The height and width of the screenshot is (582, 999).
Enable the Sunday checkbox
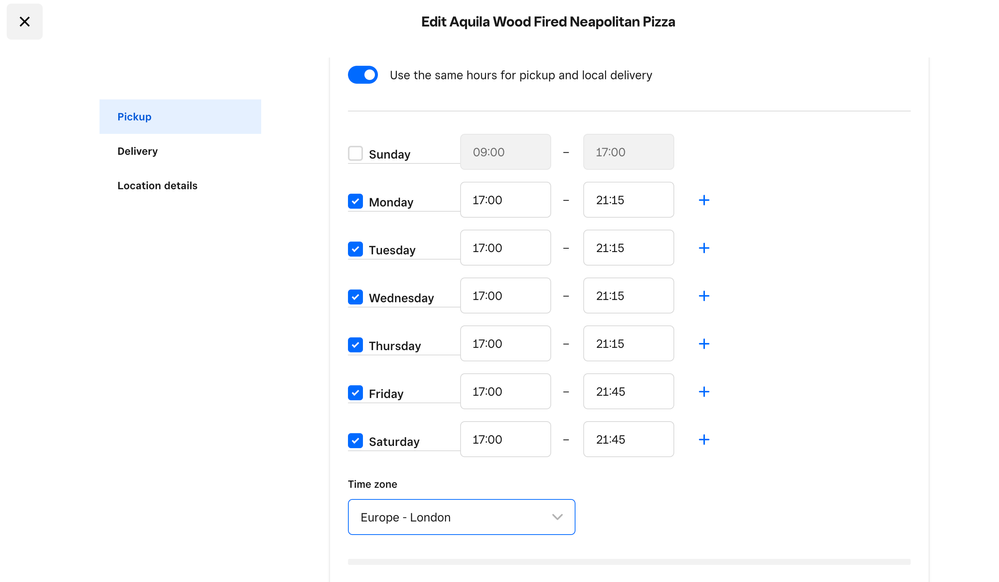[x=355, y=154]
